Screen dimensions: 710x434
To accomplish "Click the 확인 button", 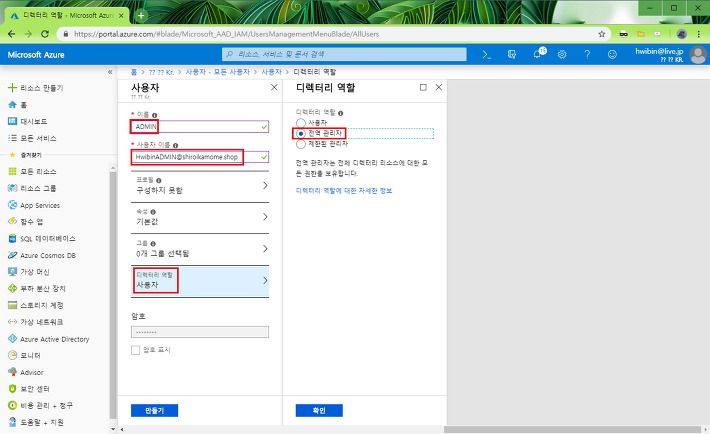I will coord(319,410).
